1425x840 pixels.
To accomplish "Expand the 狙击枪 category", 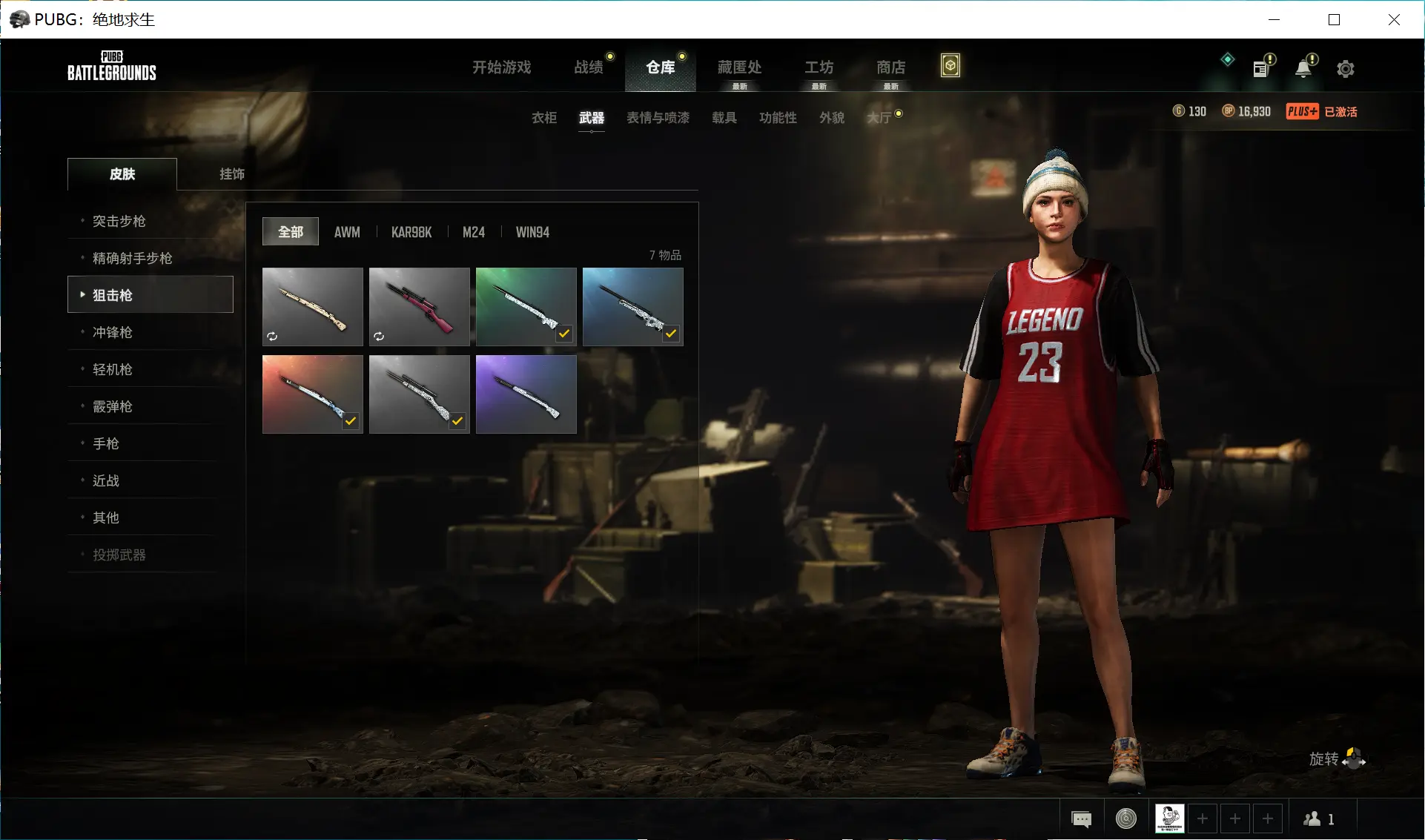I will (x=151, y=294).
